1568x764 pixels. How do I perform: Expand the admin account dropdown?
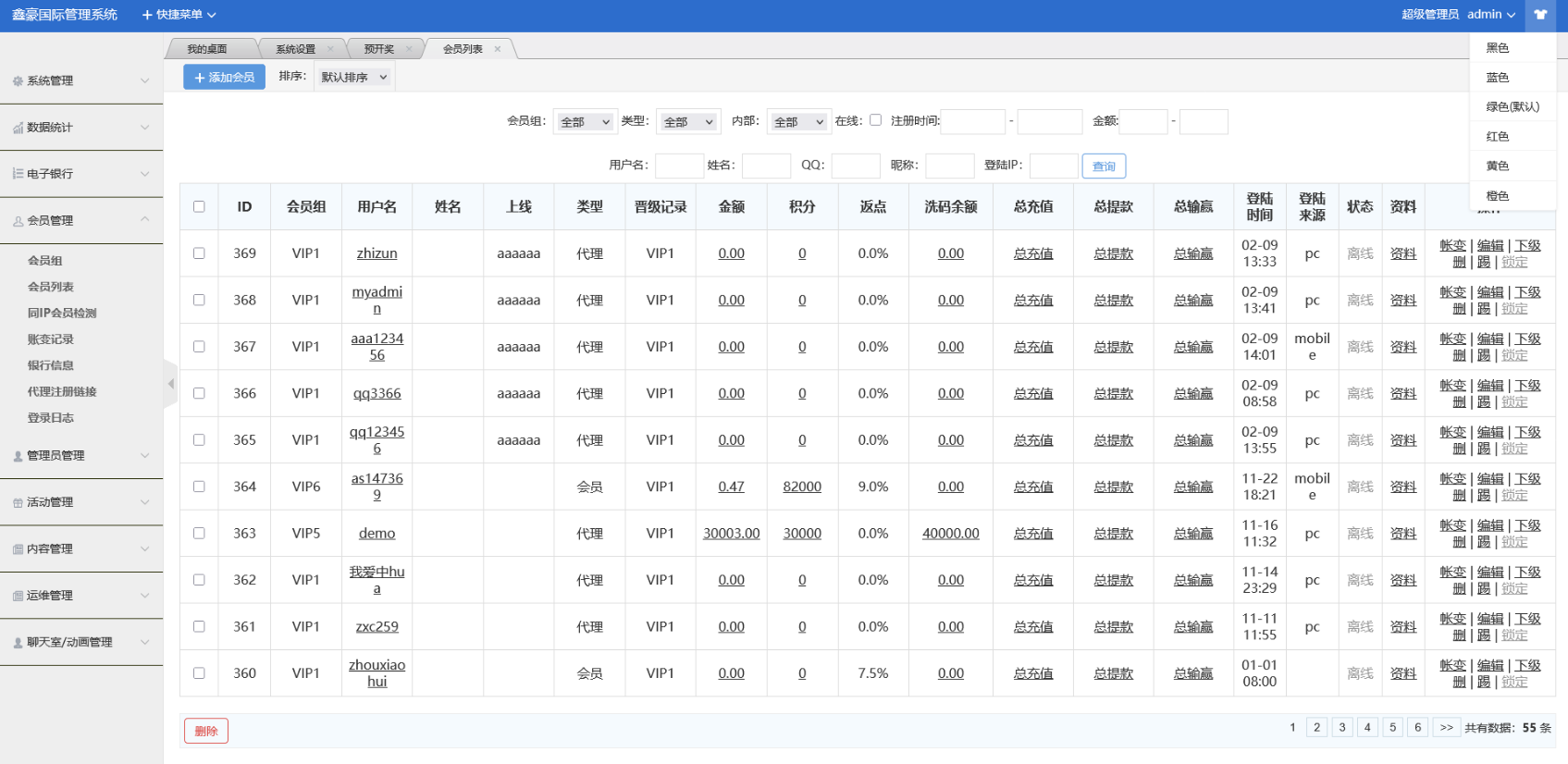click(1491, 15)
